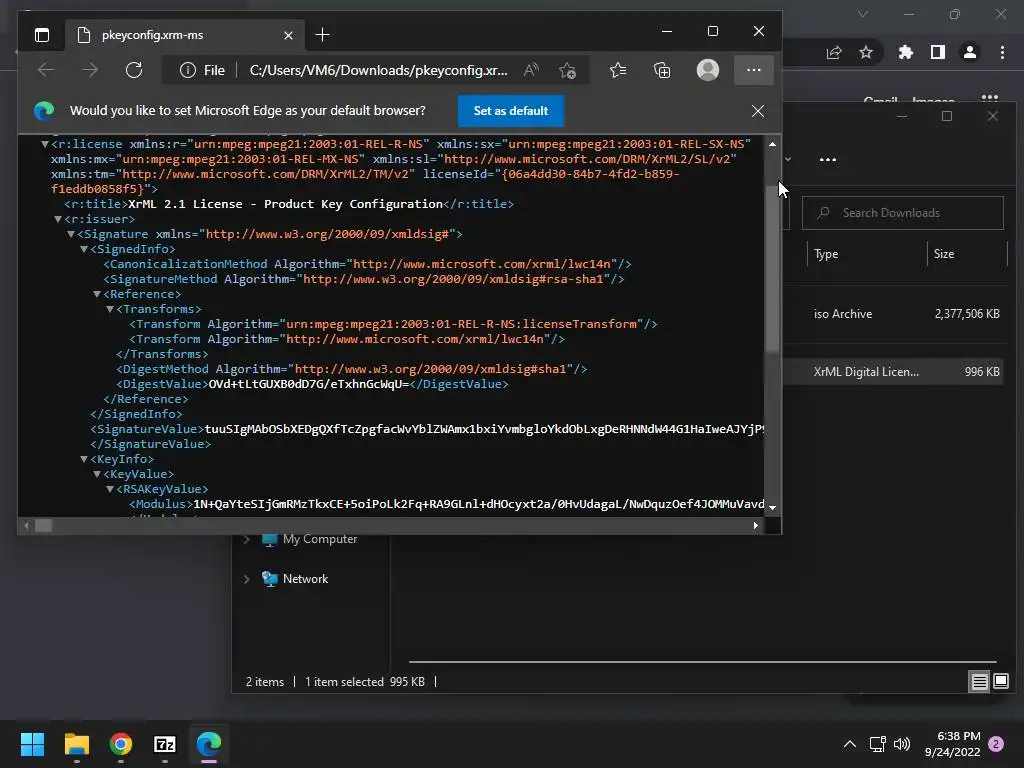Collapse the Reference XML node

97,295
